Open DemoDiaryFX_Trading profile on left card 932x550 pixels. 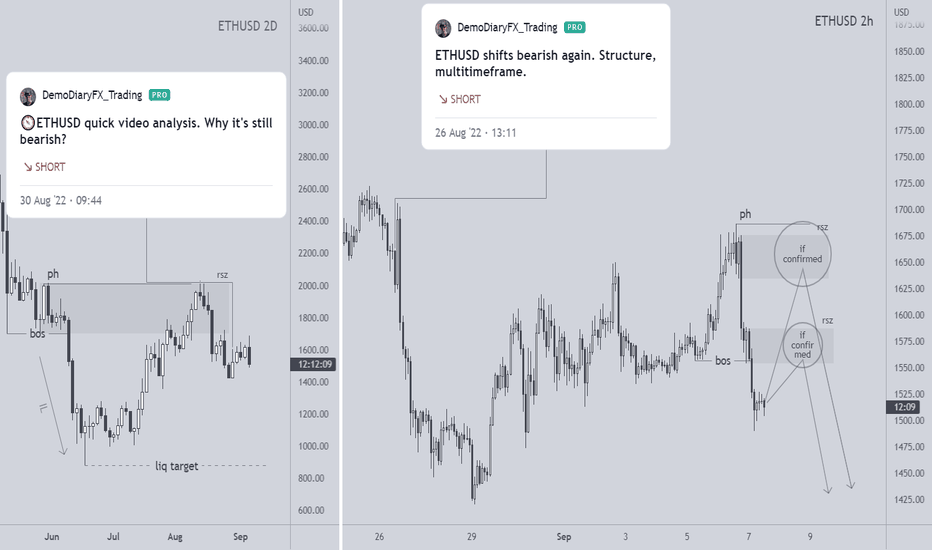coord(92,95)
